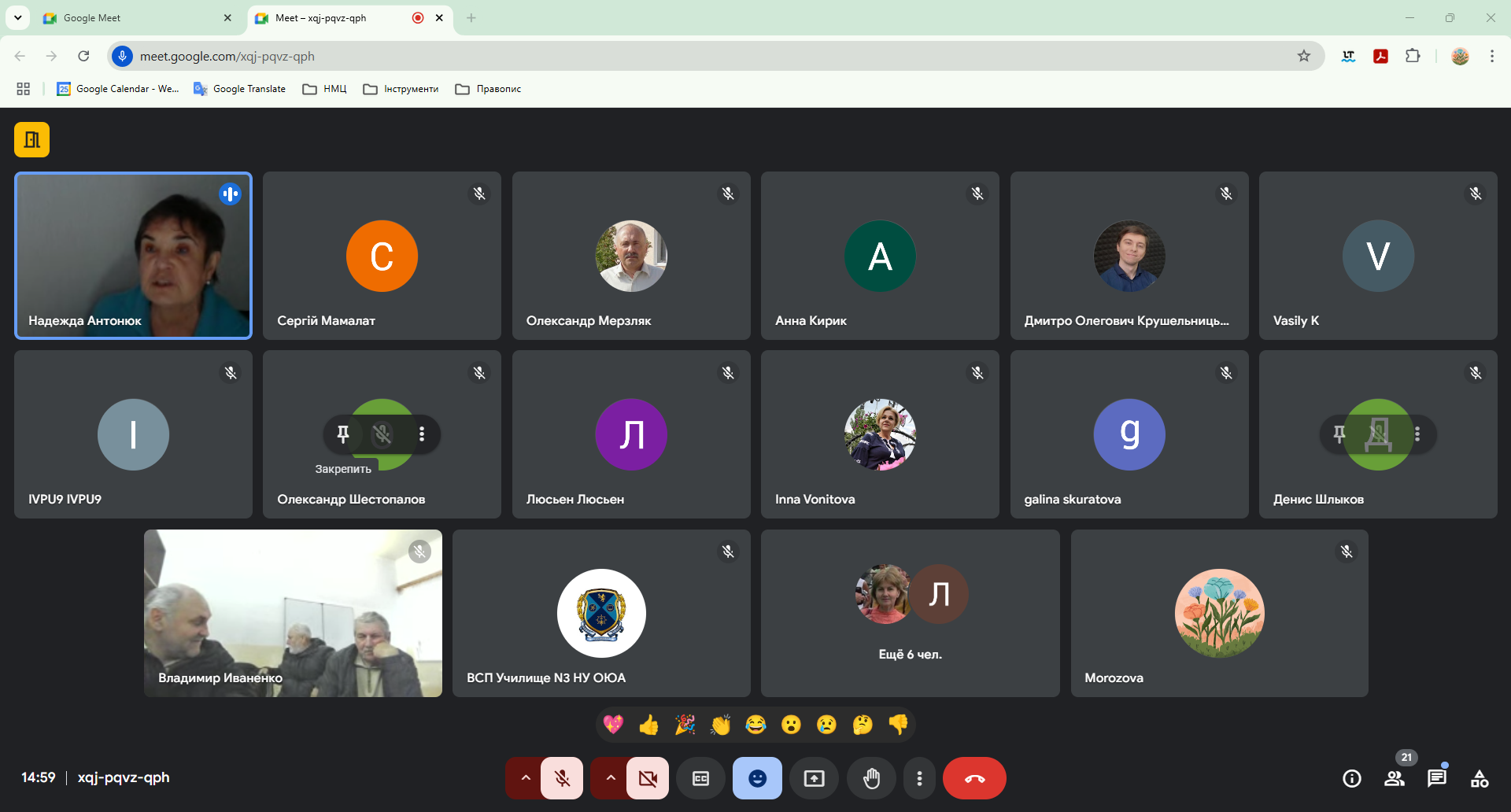Toggle closed captions

(x=700, y=778)
